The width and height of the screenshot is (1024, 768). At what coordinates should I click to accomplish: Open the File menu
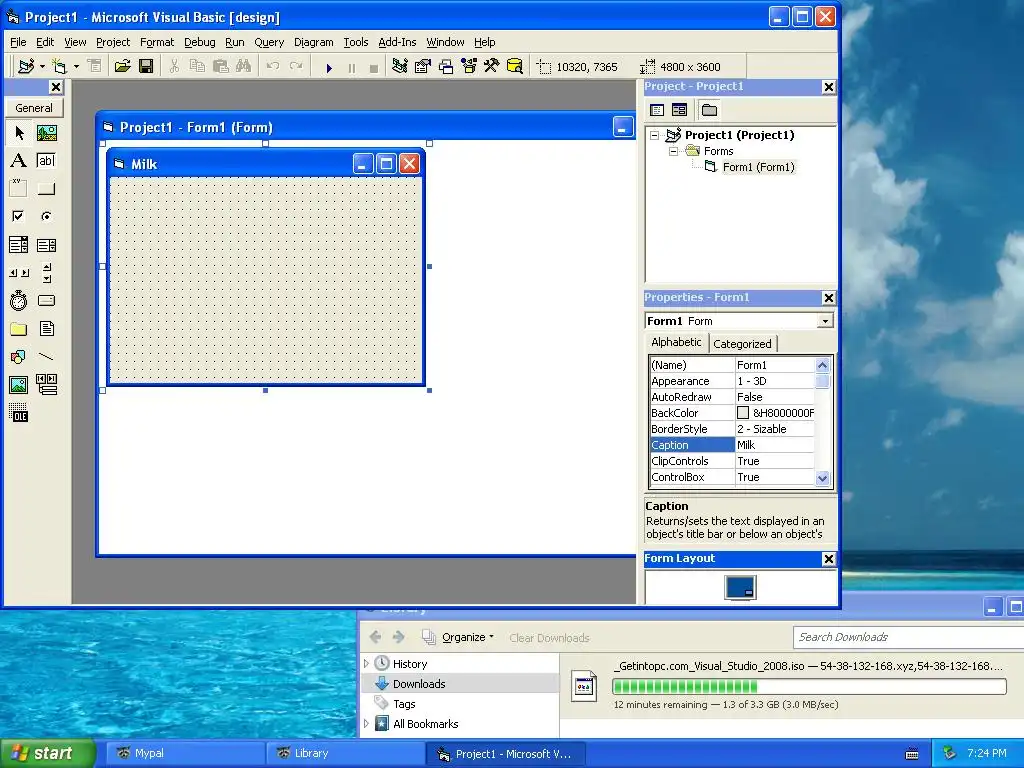coord(18,42)
